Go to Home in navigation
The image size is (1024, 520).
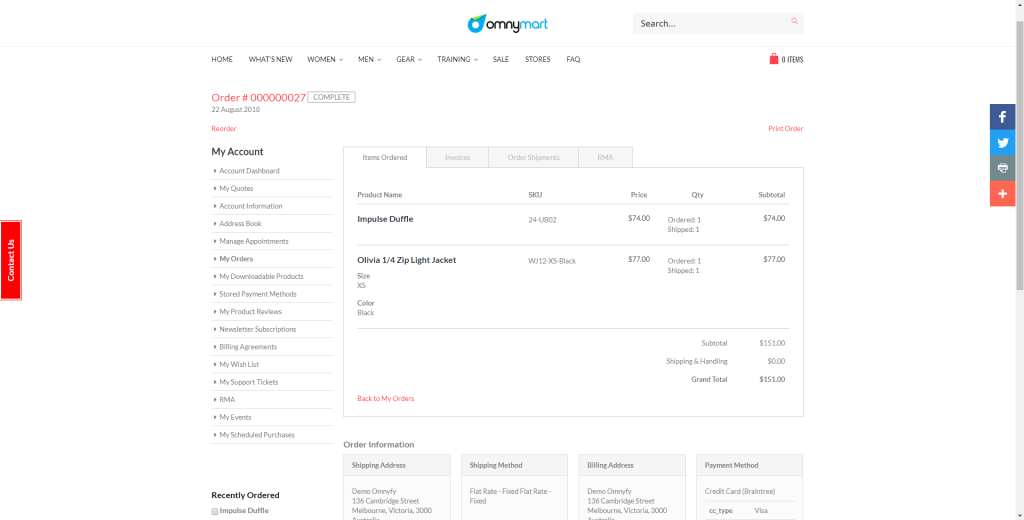pos(222,59)
